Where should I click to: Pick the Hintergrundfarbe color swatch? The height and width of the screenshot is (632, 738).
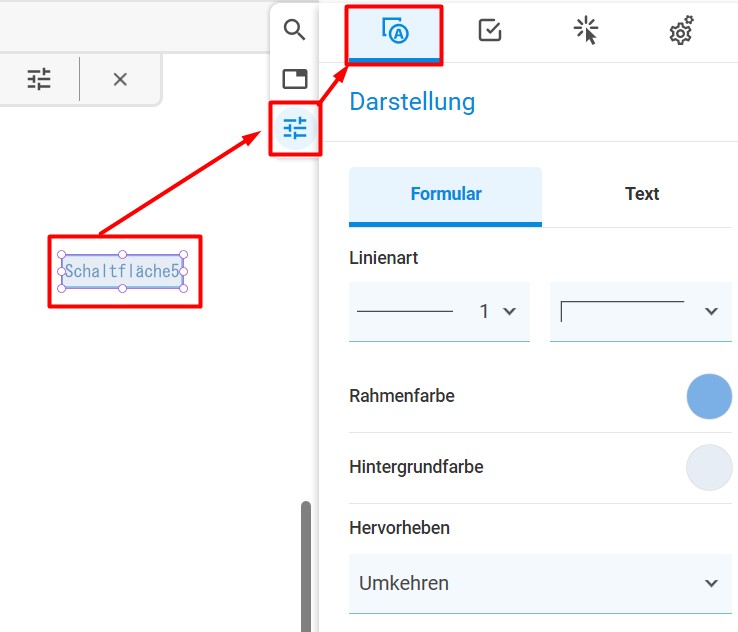pos(709,467)
